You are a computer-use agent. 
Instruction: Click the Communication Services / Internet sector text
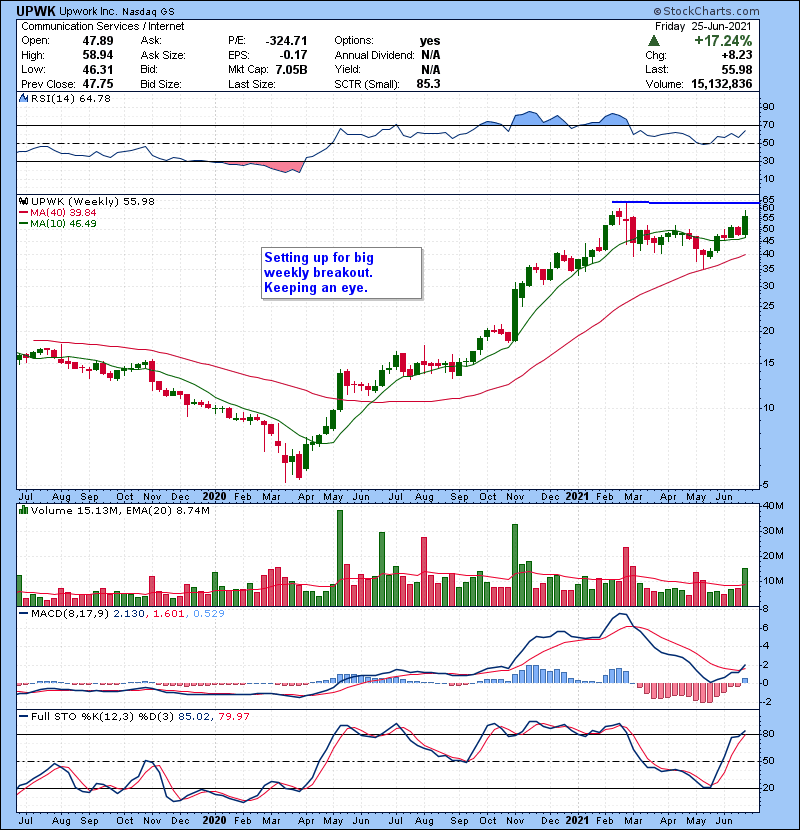click(83, 28)
